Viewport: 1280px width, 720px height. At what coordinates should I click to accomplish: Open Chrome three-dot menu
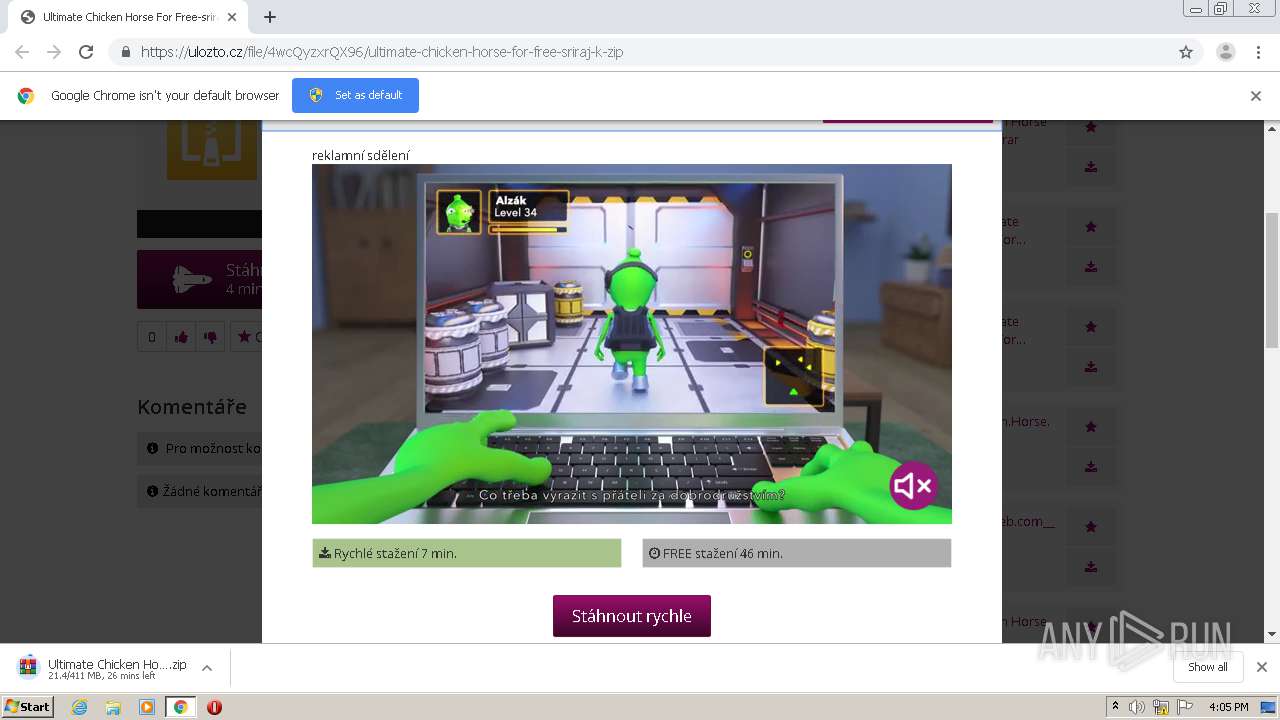1258,52
